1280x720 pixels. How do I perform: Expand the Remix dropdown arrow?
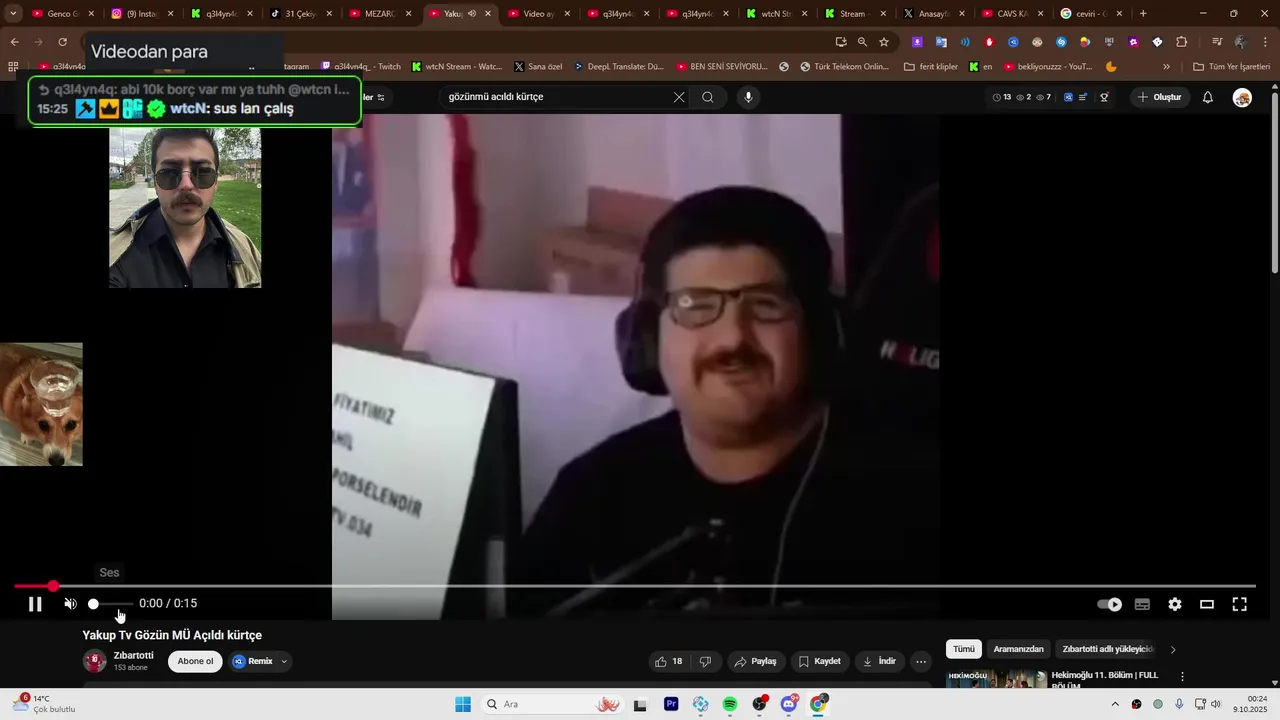point(284,661)
